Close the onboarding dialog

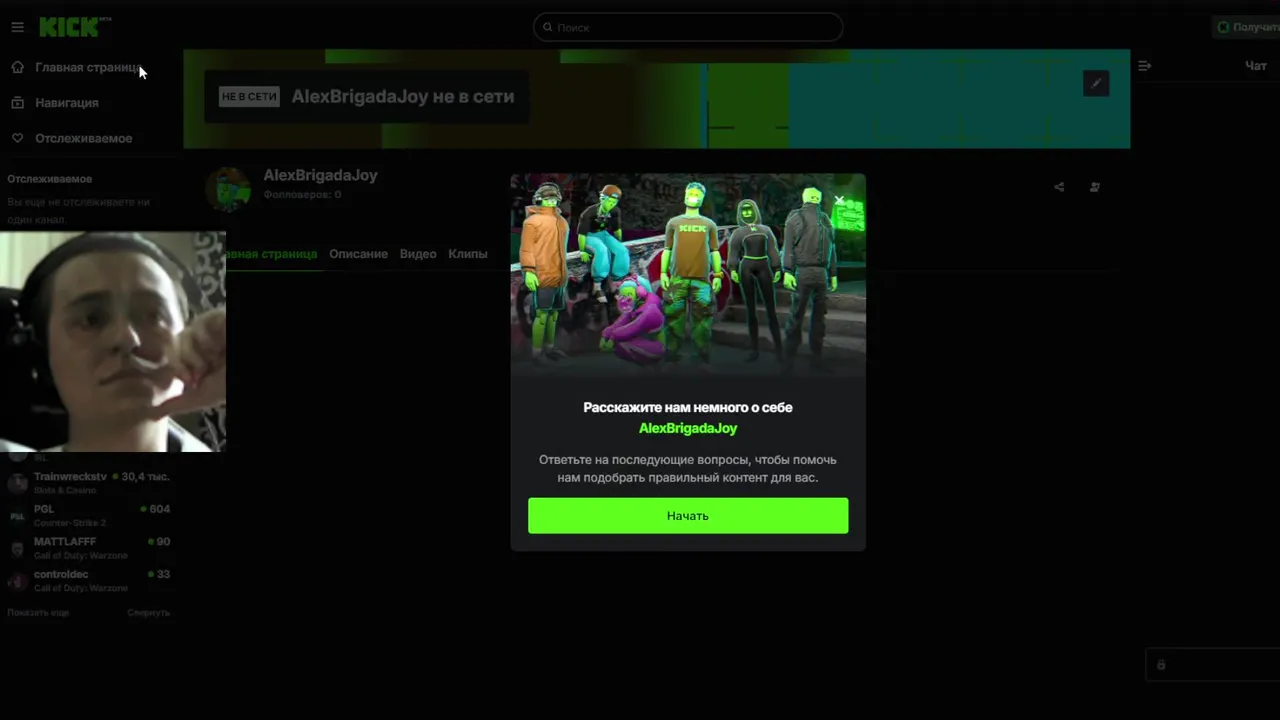coord(840,201)
